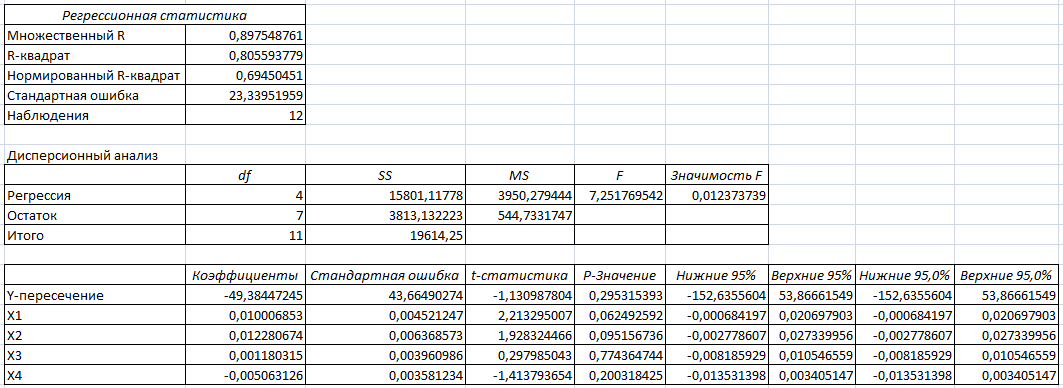Select the Остаток df value 7

tap(245, 216)
